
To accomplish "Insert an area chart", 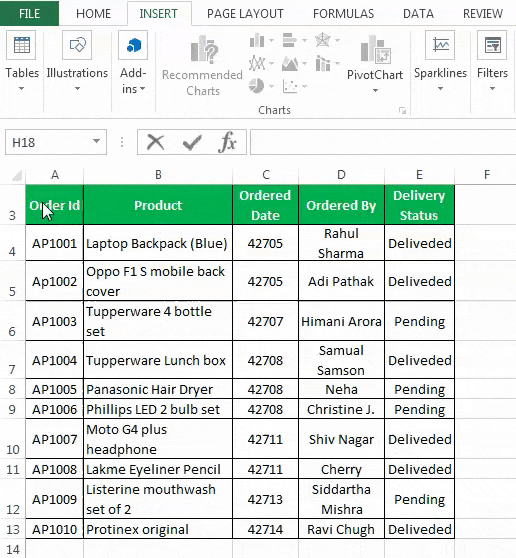I will click(290, 64).
